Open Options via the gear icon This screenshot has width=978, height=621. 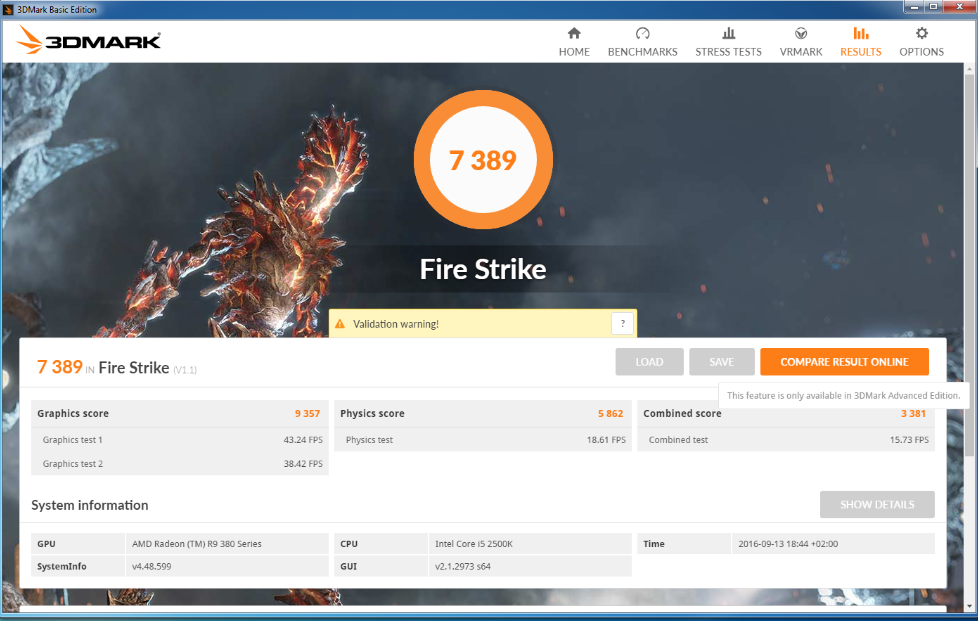[921, 33]
